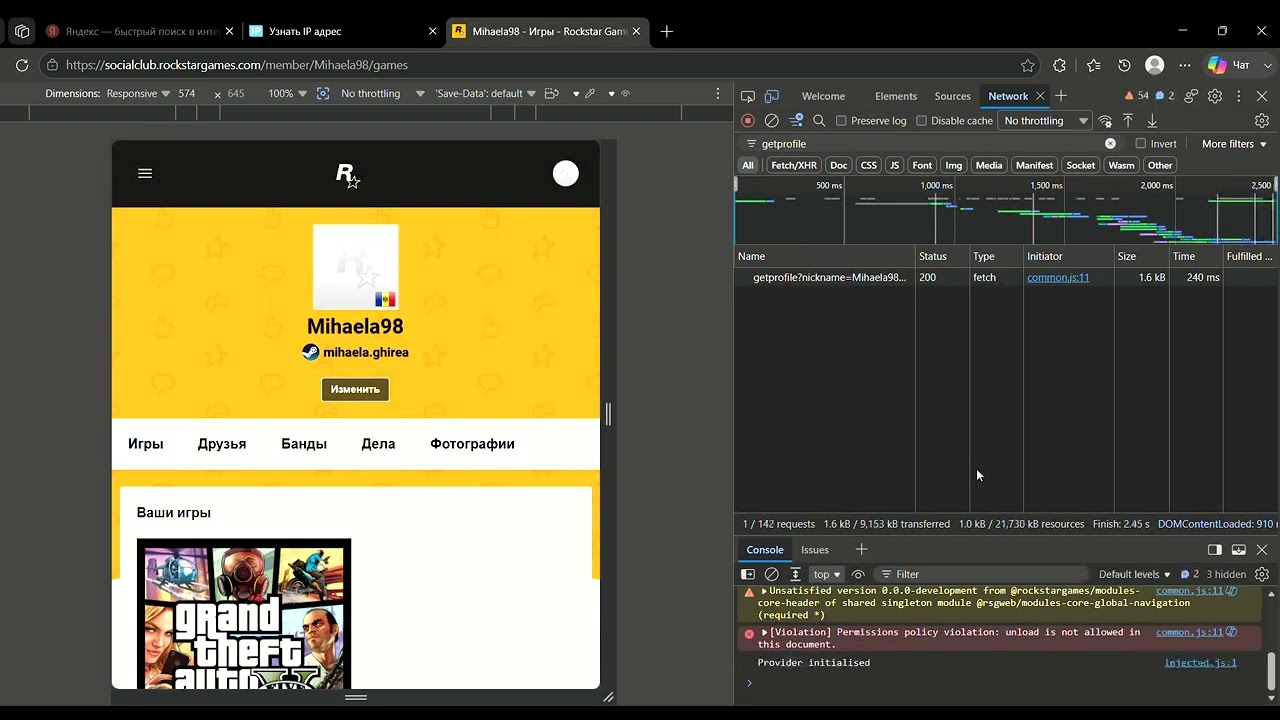Toggle the network filter bar icon
Screen dimensions: 1280x720
tap(796, 121)
